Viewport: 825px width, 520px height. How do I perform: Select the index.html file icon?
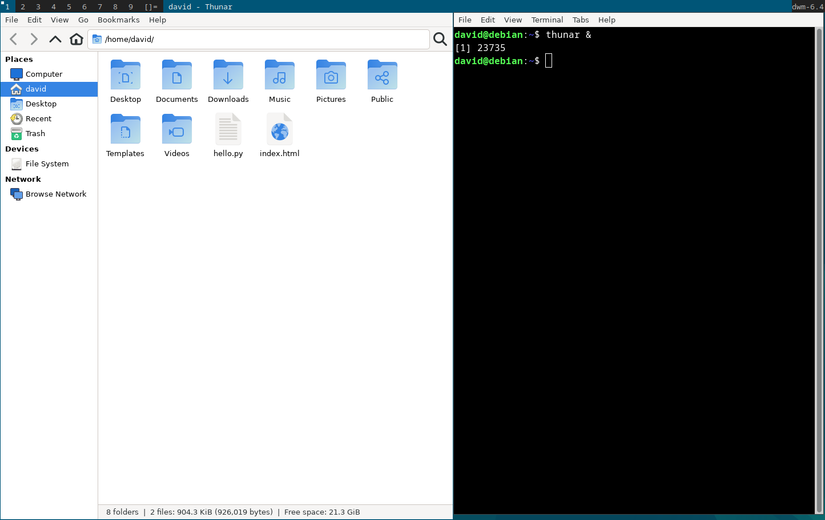[x=279, y=129]
